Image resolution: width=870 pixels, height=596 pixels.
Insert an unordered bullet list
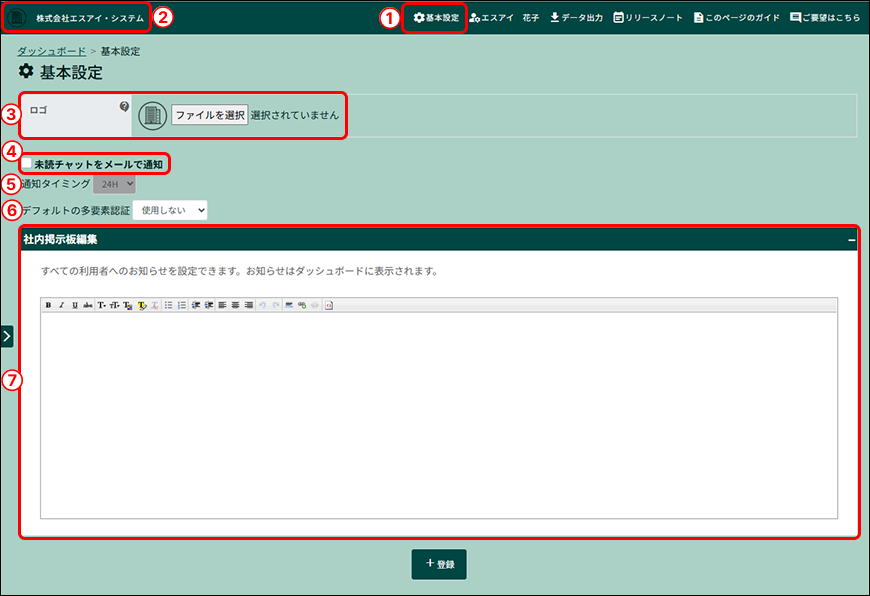click(x=168, y=305)
